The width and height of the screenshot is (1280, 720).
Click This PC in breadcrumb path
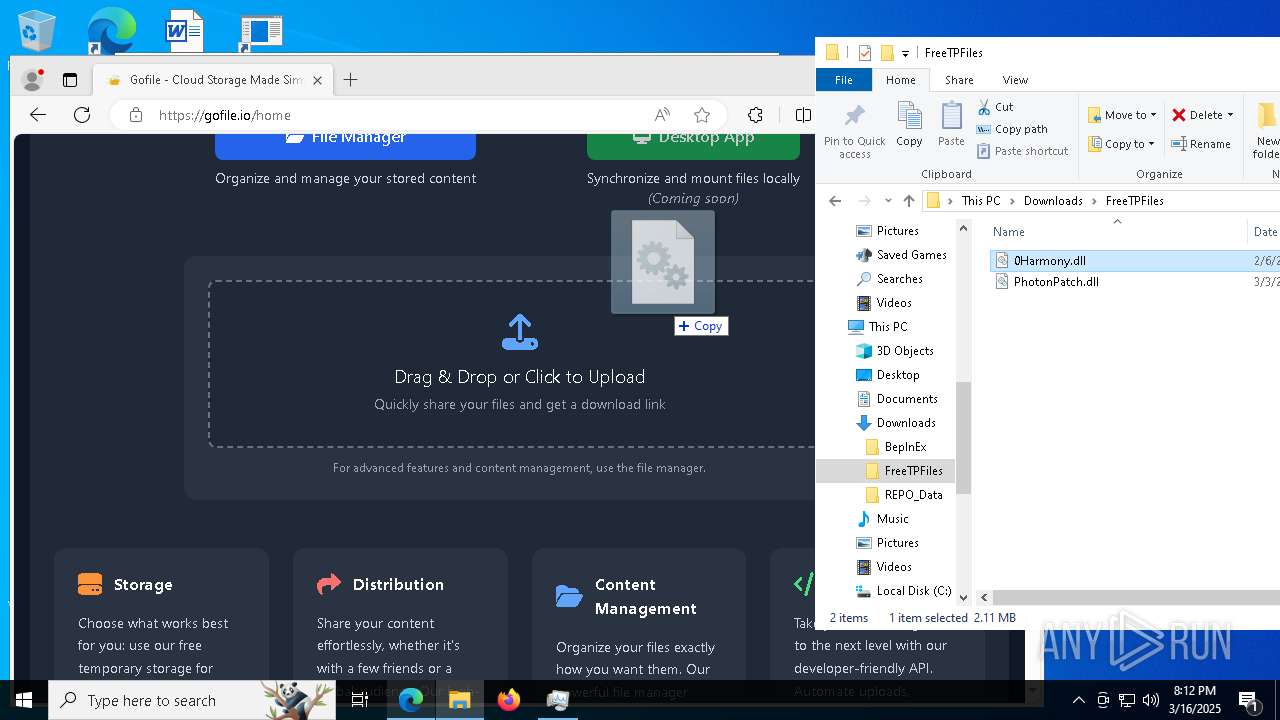981,201
